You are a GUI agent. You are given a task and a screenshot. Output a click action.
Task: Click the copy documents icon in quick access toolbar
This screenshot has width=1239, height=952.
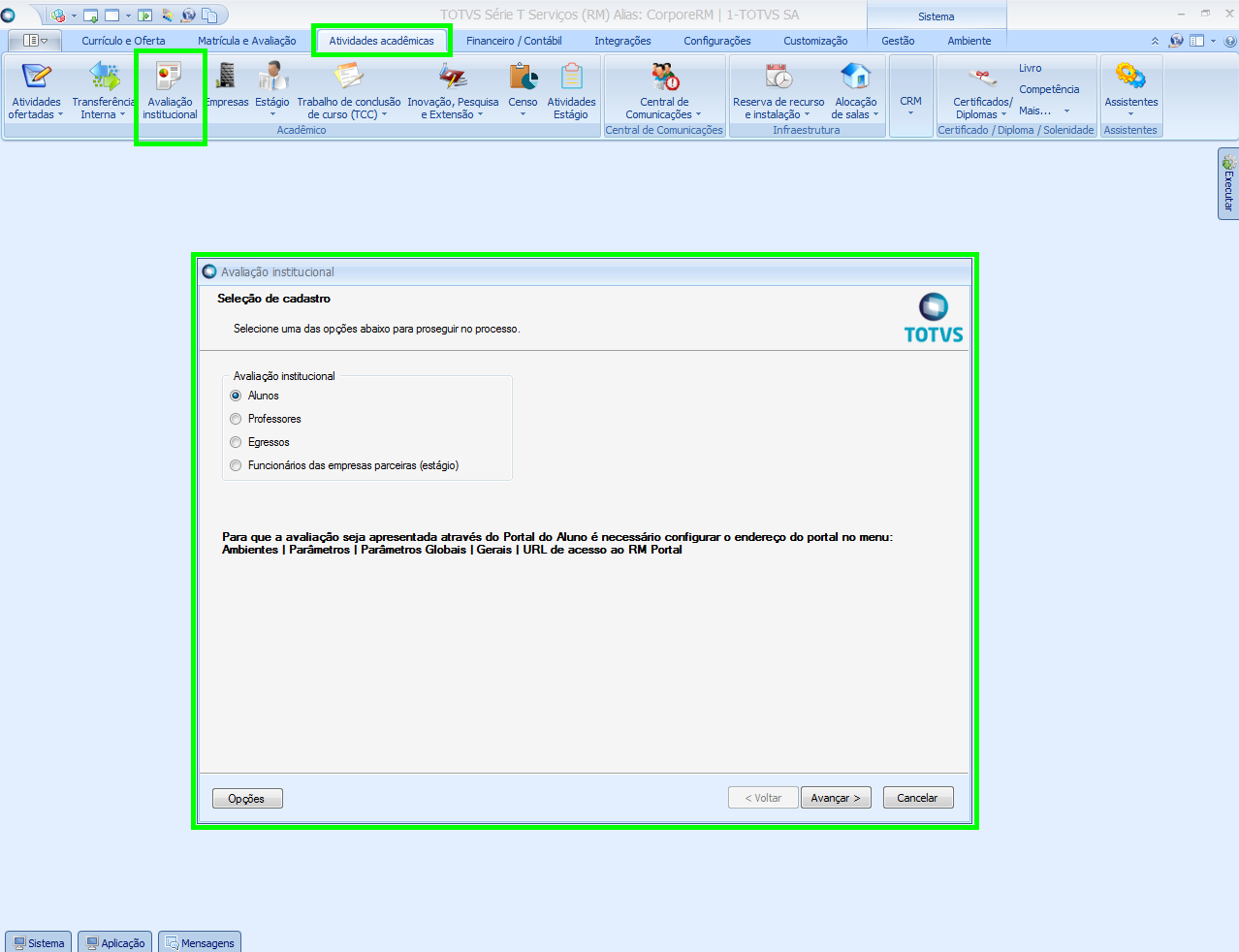pyautogui.click(x=208, y=16)
